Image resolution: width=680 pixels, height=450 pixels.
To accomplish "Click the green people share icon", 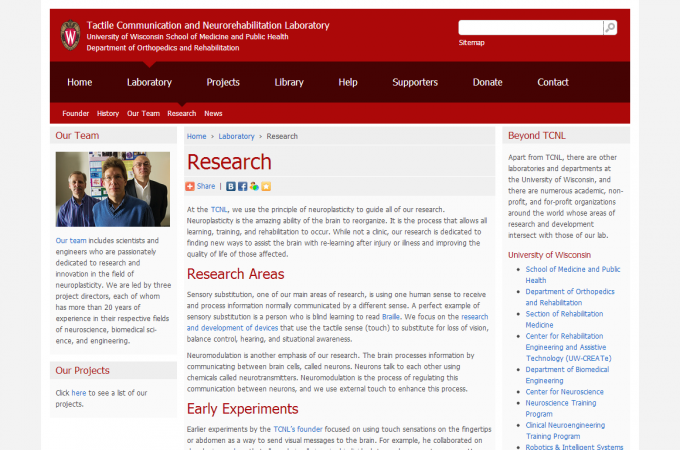I will click(x=254, y=186).
